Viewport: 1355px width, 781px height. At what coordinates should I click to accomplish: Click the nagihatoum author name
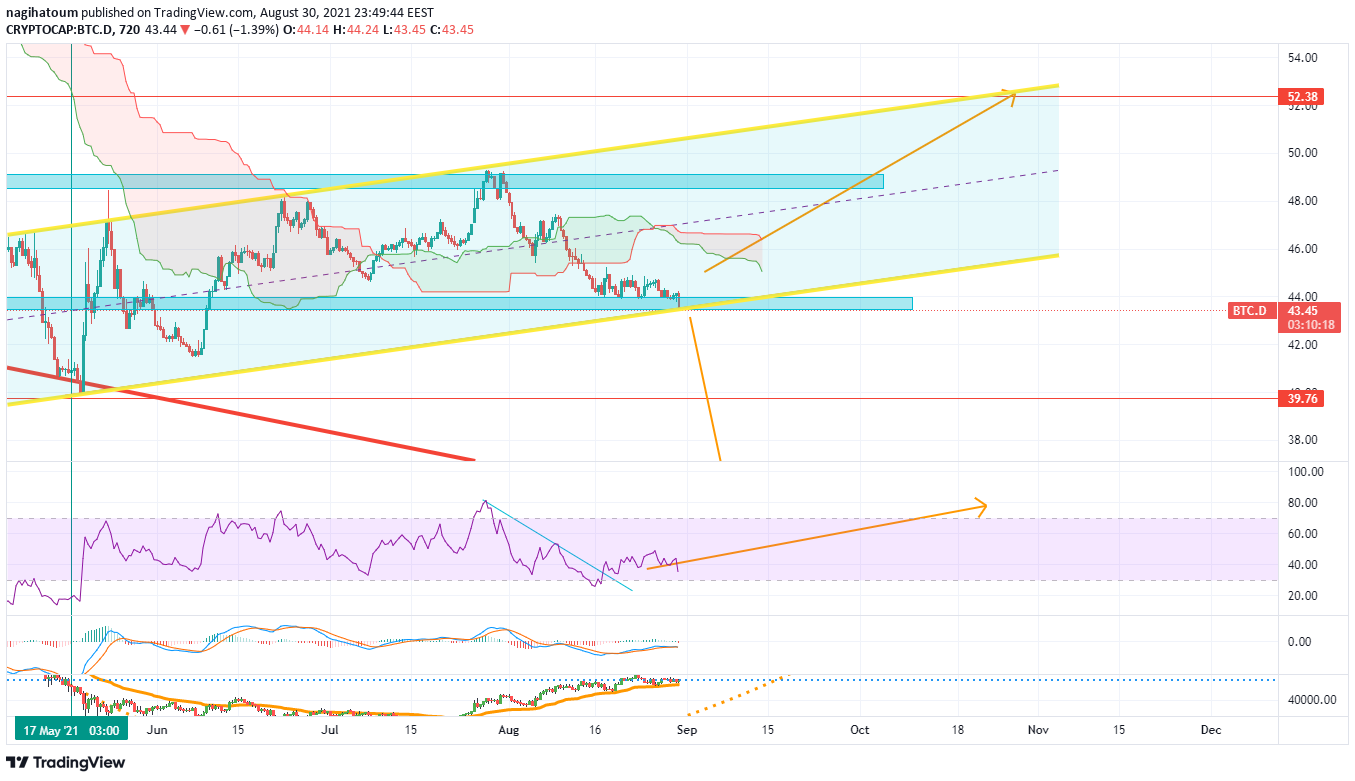[40, 14]
